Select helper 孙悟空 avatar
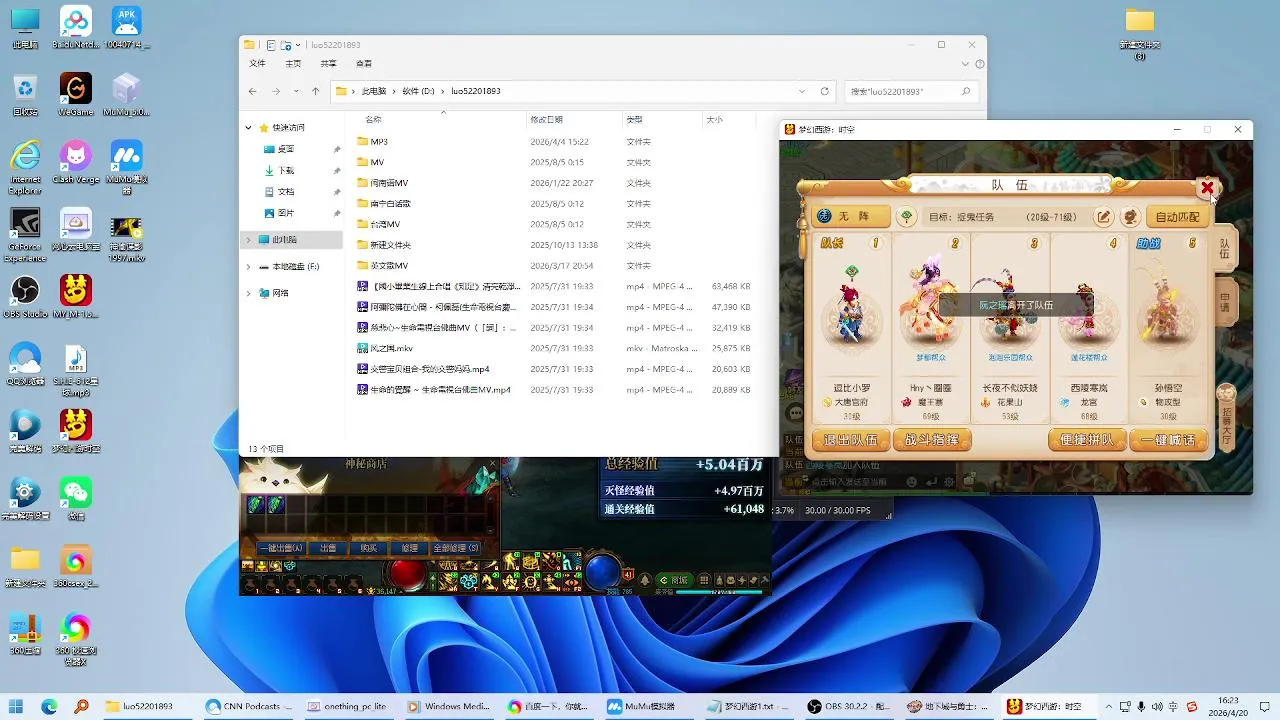The image size is (1280, 720). point(1166,310)
